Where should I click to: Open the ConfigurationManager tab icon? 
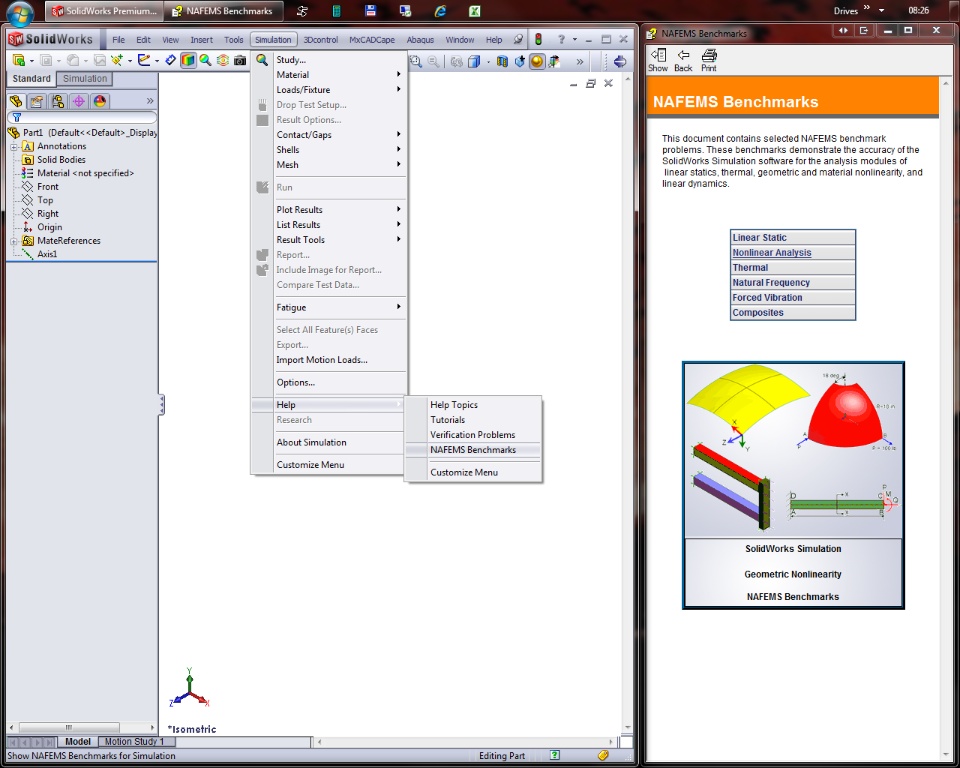(x=58, y=101)
